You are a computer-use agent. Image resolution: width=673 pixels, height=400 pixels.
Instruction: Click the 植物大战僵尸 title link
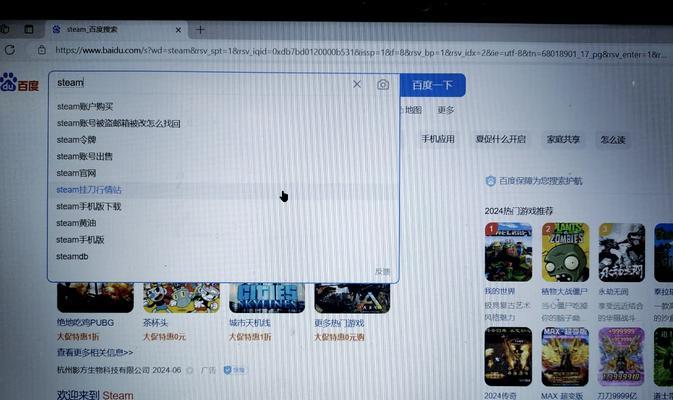pyautogui.click(x=564, y=292)
